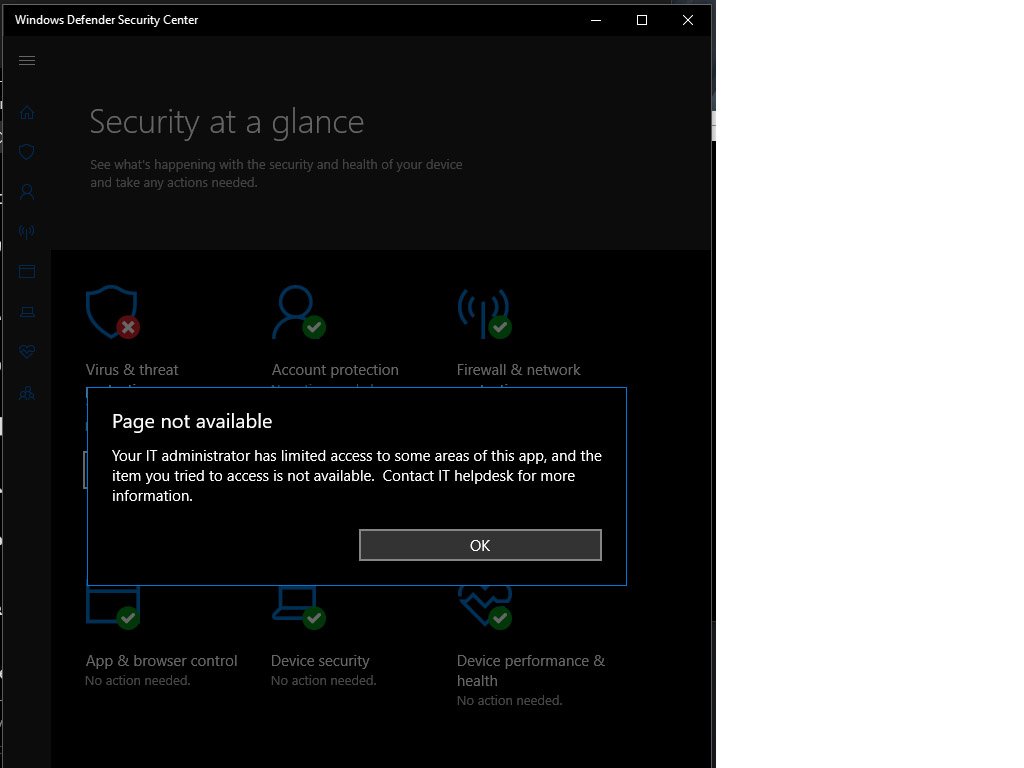
Task: Click "No action needed." under App & browser control
Action: (138, 680)
